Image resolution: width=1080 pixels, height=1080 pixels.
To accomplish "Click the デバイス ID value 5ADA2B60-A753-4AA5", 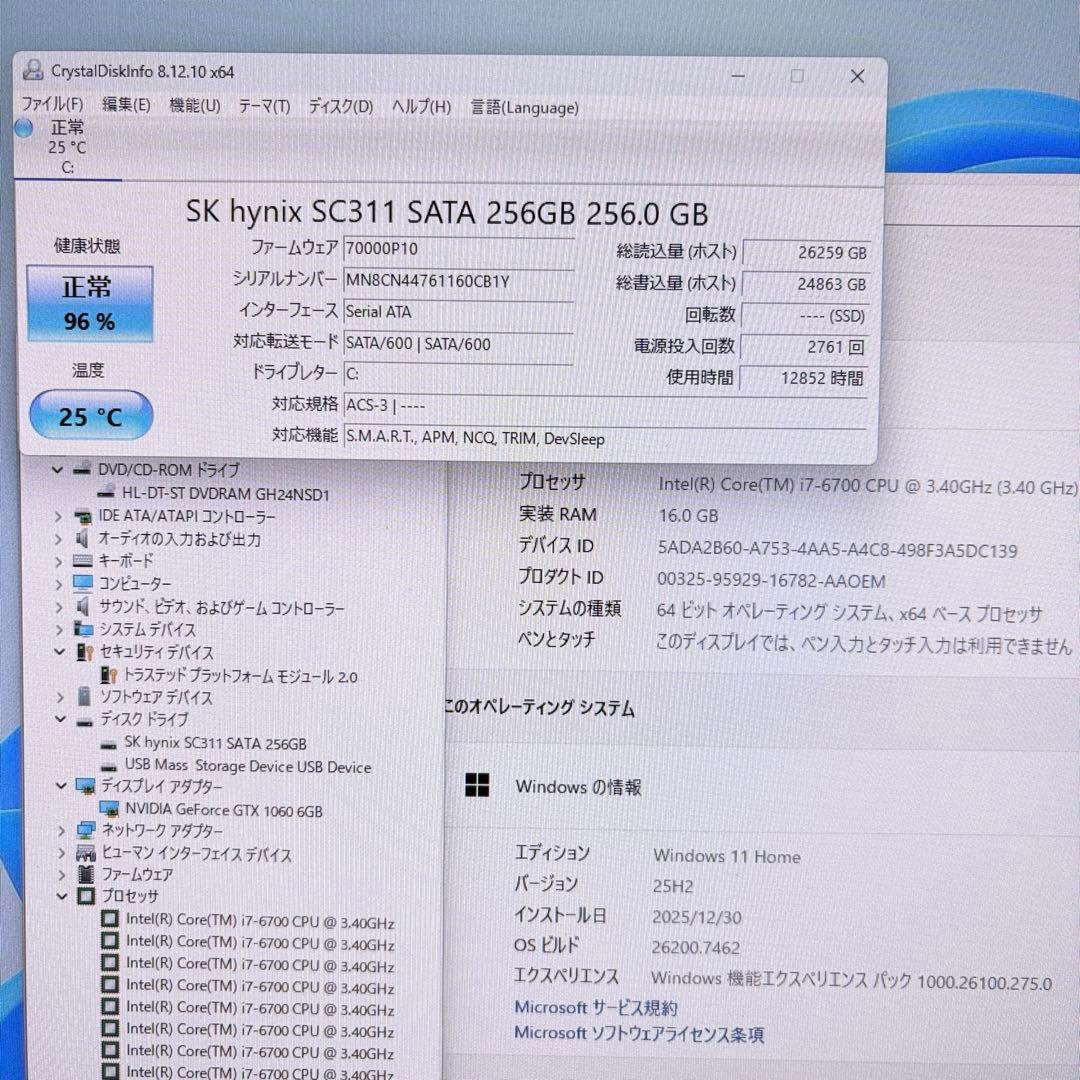I will (x=837, y=550).
